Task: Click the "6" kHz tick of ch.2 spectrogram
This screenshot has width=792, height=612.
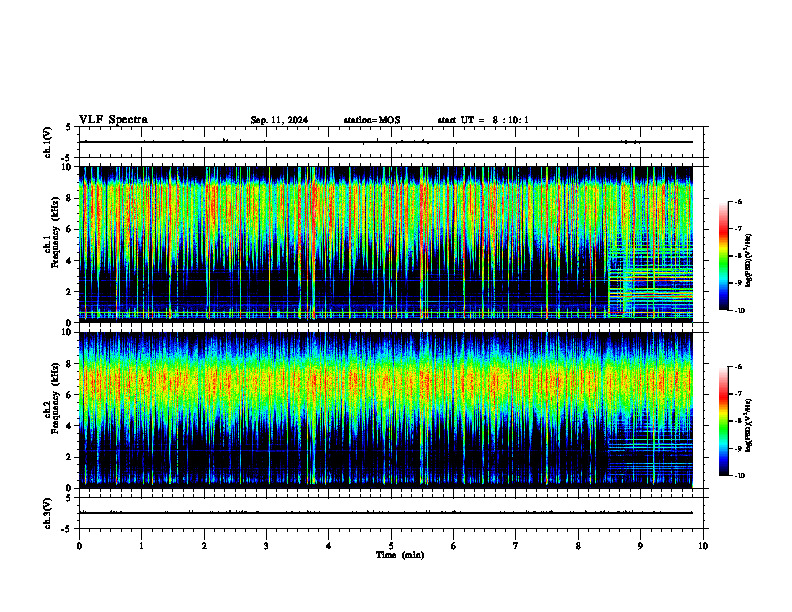Action: (70, 395)
